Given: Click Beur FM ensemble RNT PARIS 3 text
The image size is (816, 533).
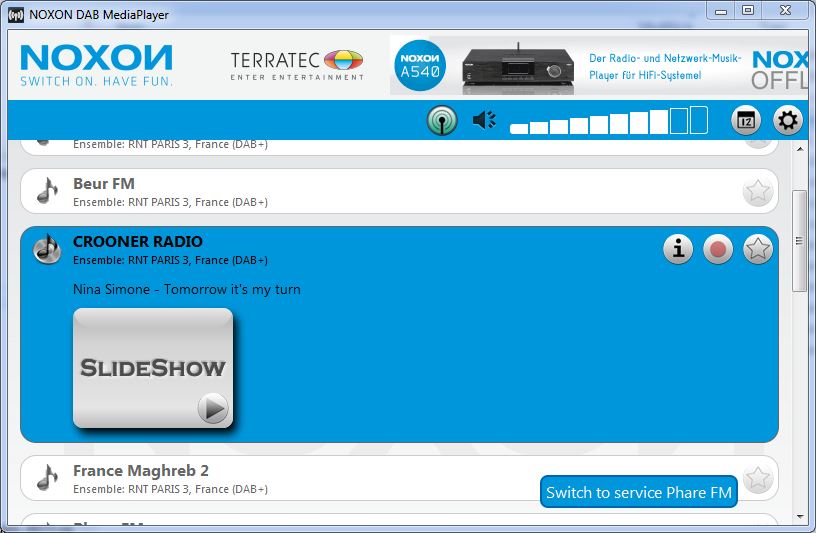Looking at the screenshot, I should (x=170, y=202).
